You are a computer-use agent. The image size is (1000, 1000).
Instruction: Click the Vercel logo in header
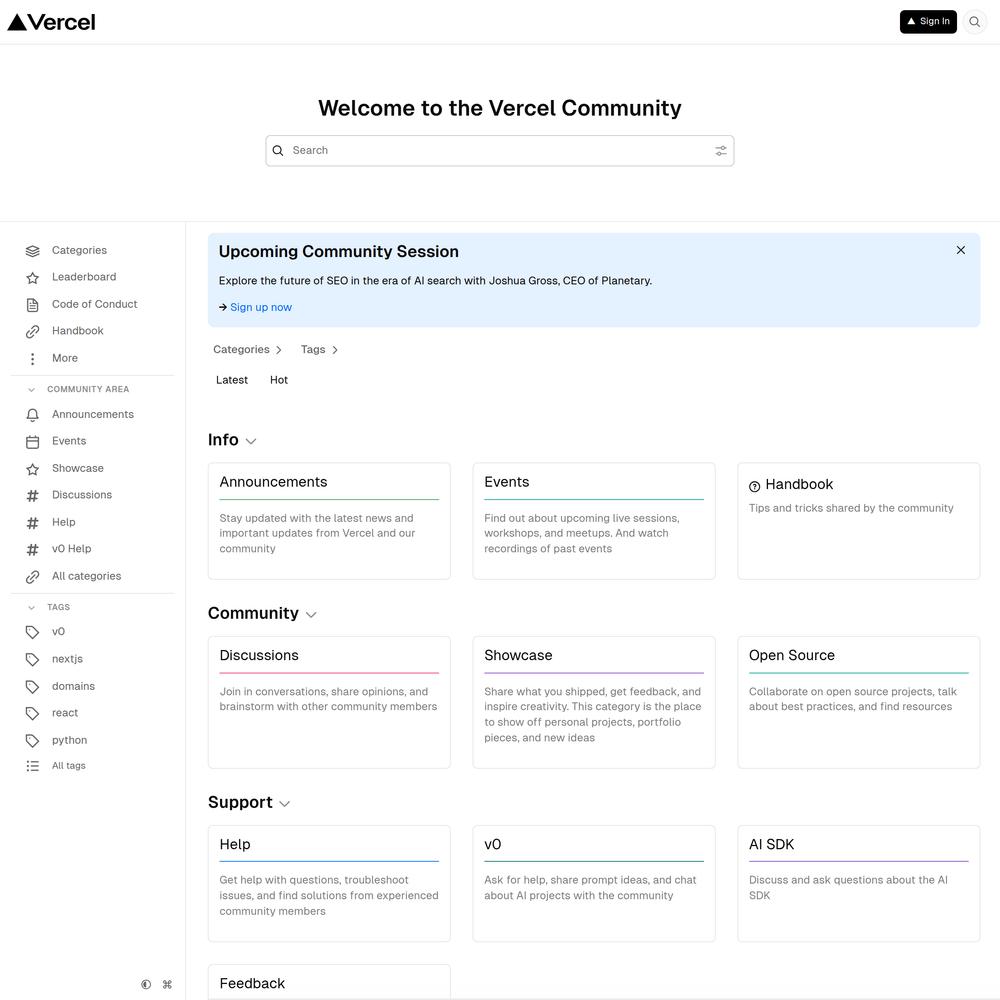(x=51, y=22)
